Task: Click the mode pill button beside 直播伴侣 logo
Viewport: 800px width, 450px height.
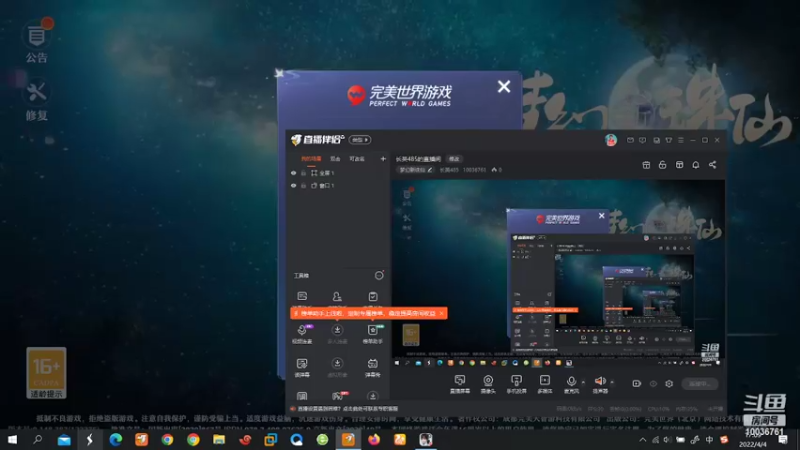Action: point(360,140)
